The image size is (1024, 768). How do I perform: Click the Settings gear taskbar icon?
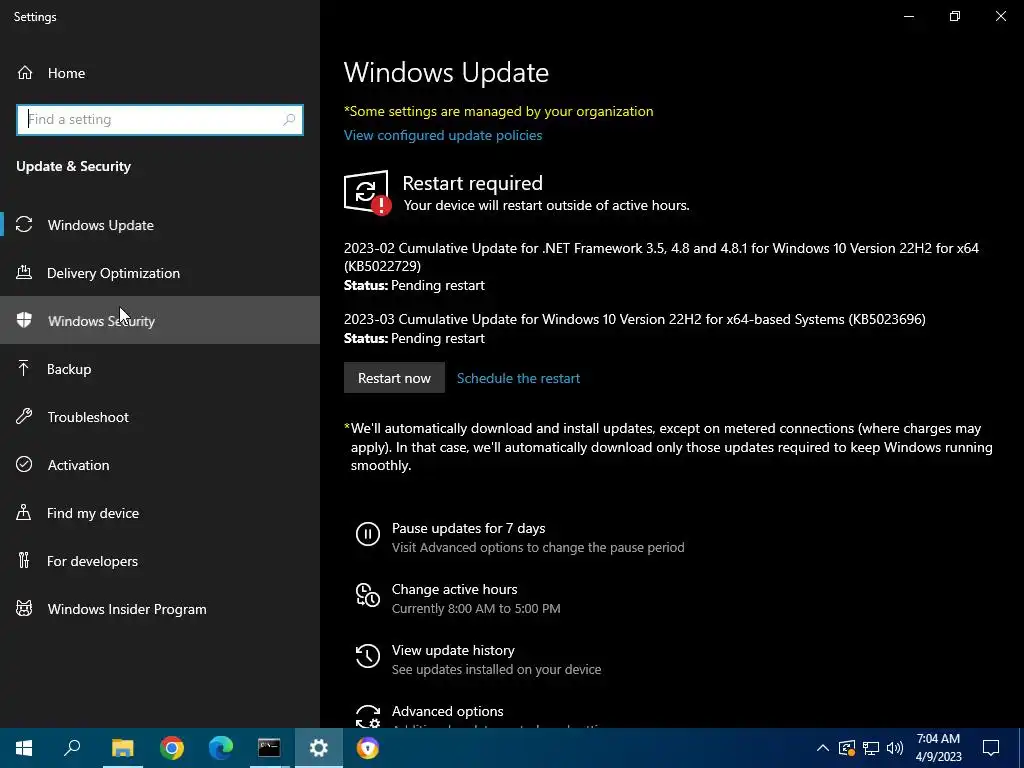[319, 748]
